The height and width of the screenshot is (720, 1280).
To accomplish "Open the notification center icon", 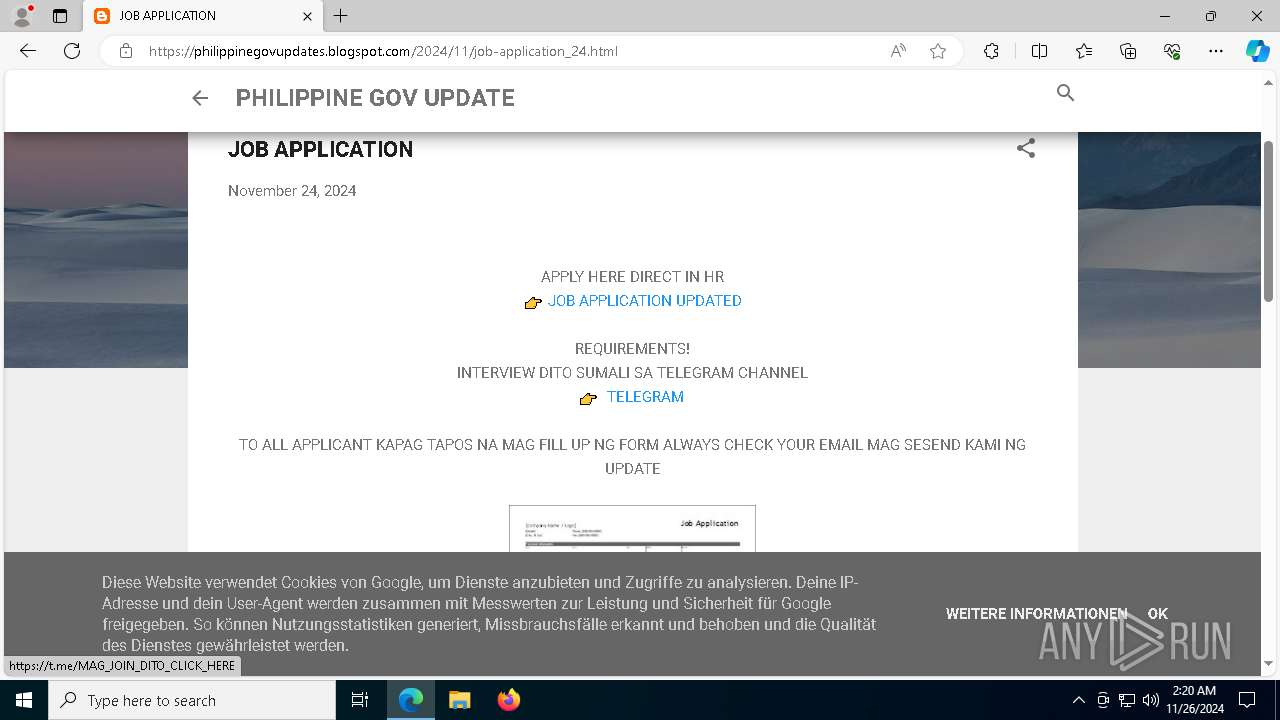I will [1247, 700].
